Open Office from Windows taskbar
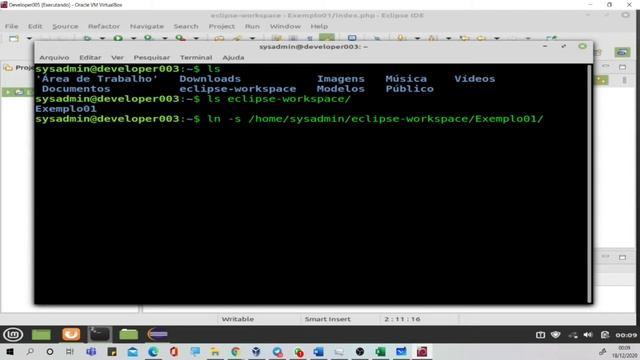The height and width of the screenshot is (360, 640). pyautogui.click(x=174, y=351)
